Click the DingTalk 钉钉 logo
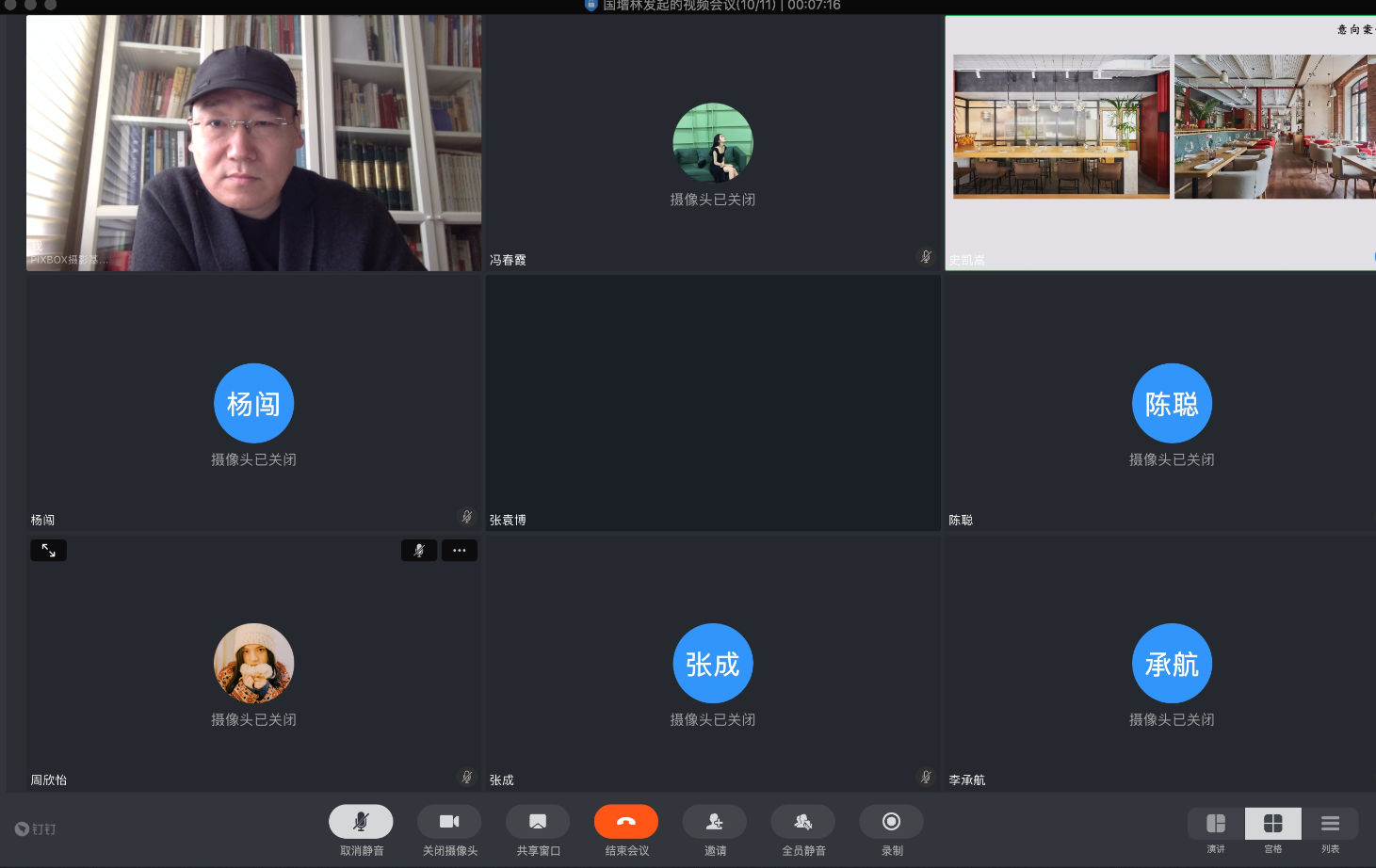The image size is (1376, 868). coord(36,829)
